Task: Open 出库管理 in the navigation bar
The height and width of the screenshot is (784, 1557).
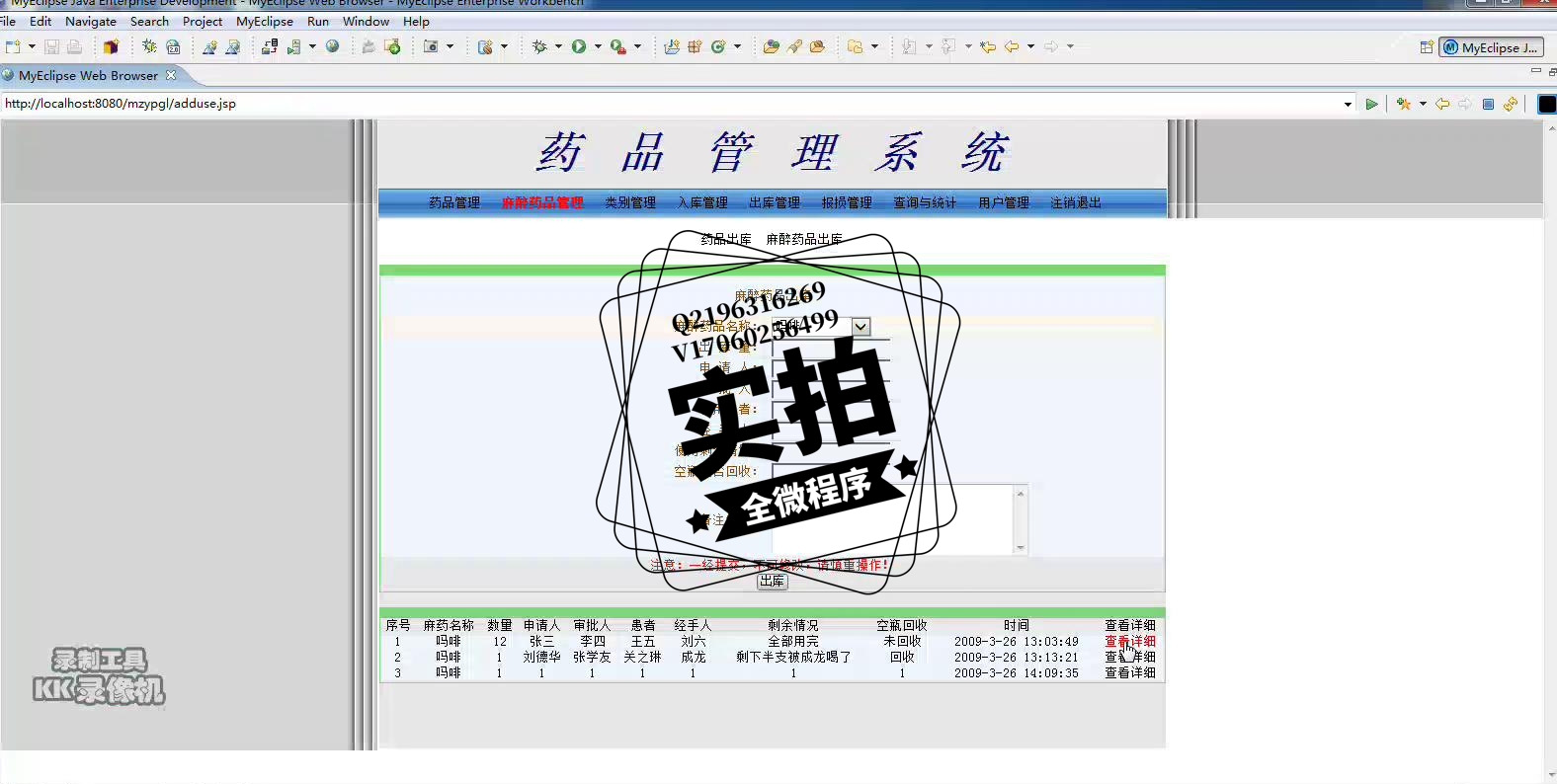Action: (x=775, y=202)
